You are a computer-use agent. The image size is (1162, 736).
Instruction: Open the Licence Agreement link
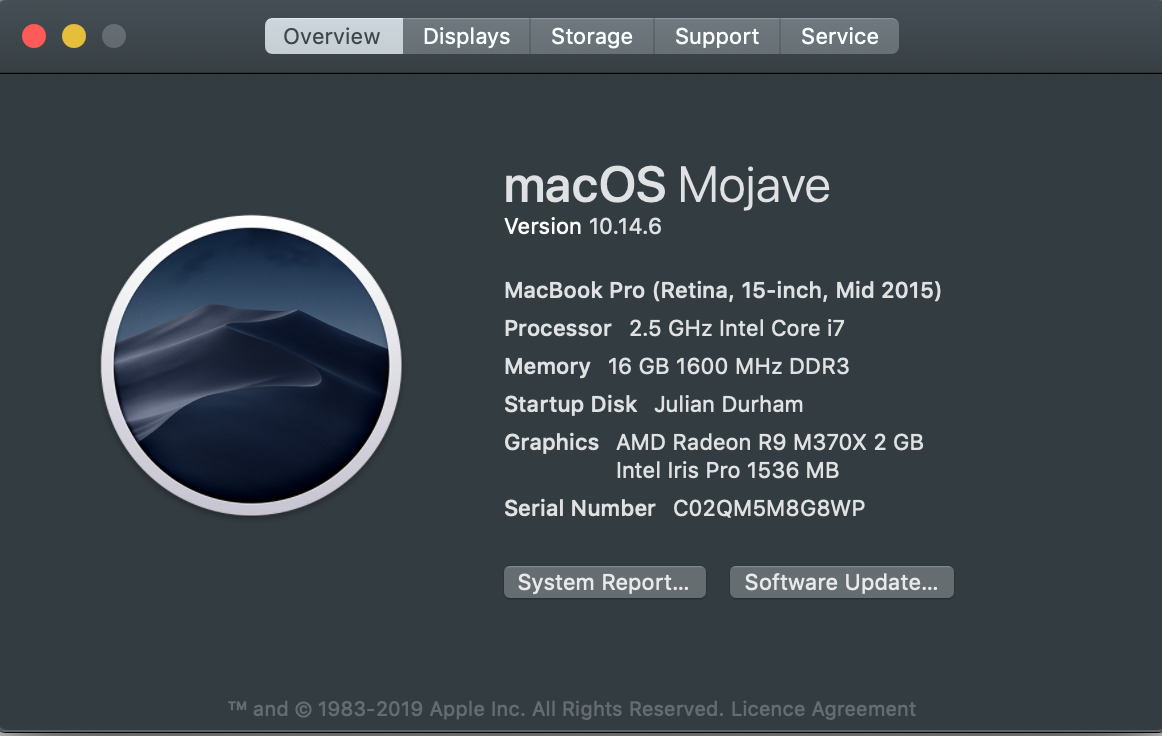point(823,709)
